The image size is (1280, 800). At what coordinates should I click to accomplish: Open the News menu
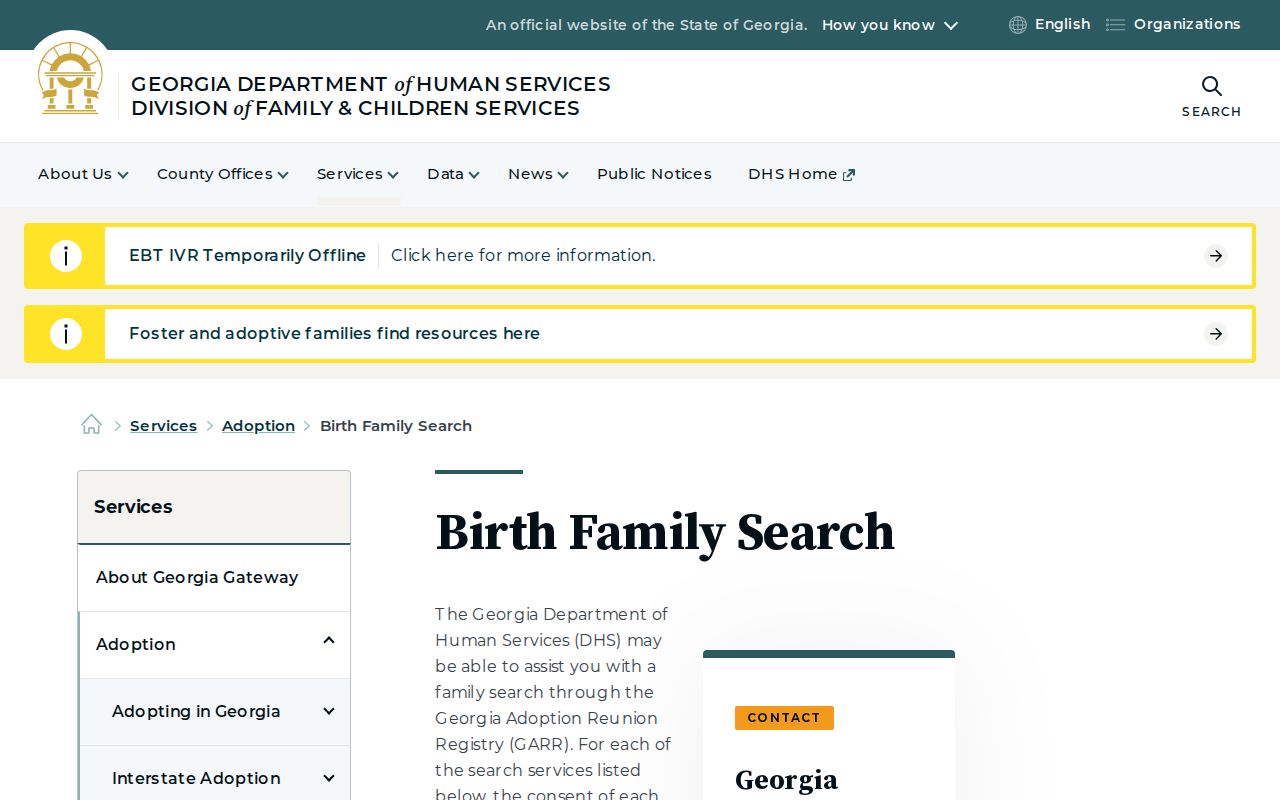[x=538, y=174]
